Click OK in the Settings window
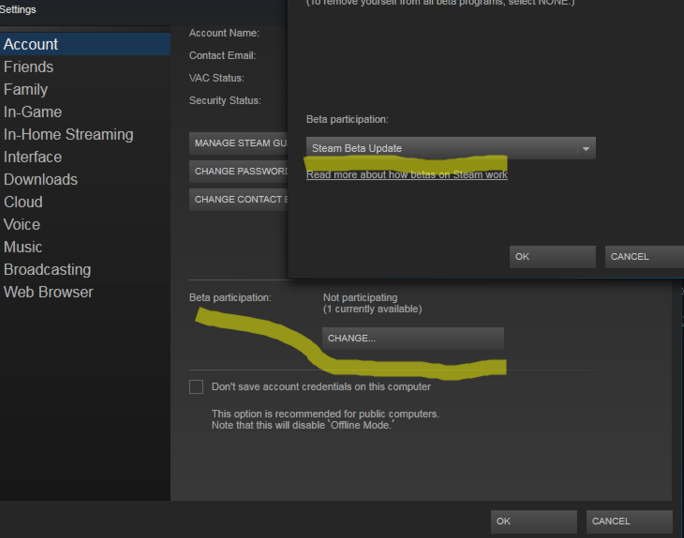 534,521
